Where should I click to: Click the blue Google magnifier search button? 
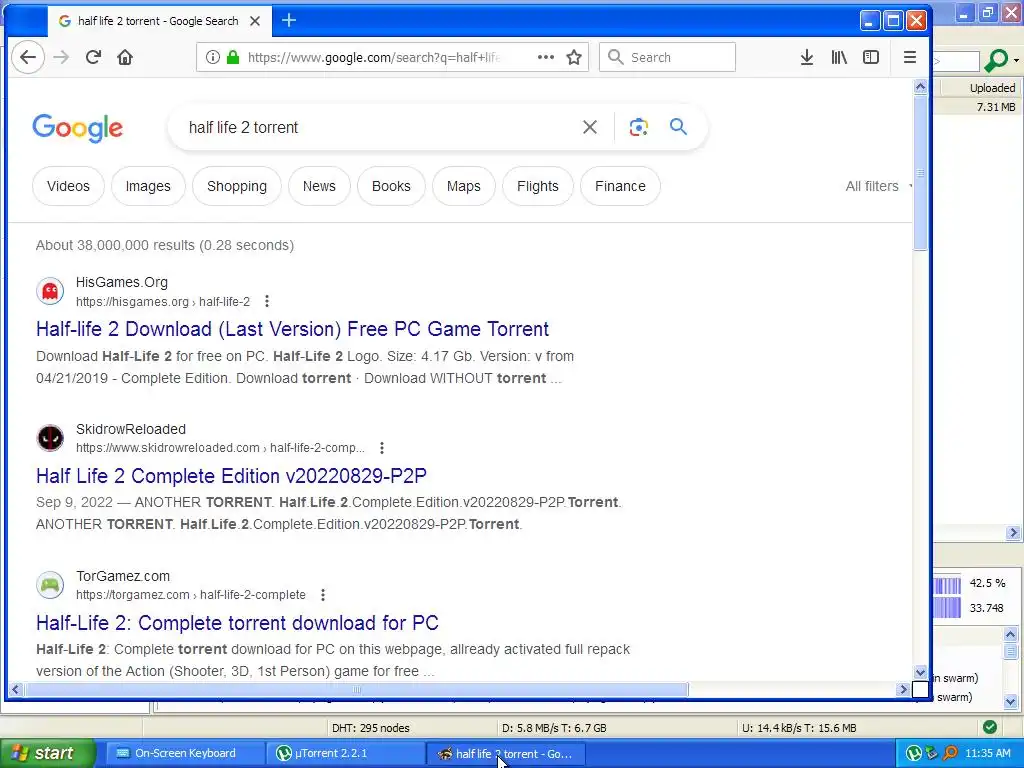tap(679, 127)
